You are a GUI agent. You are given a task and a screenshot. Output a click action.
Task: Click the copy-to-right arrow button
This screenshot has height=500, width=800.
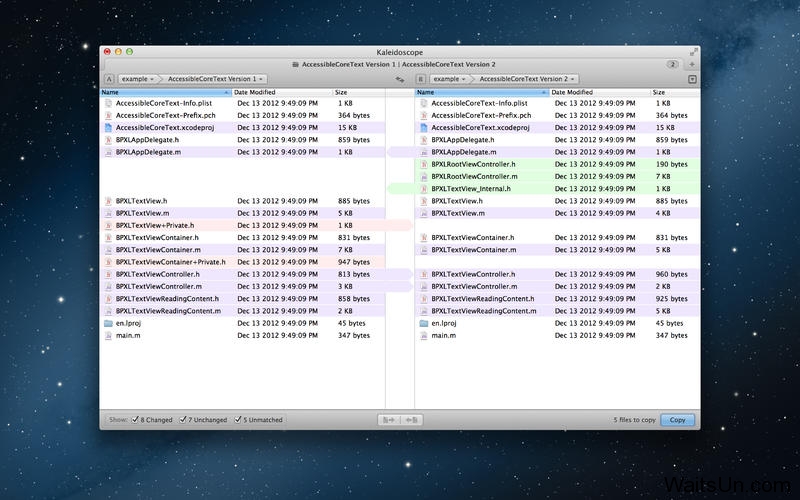[x=388, y=420]
